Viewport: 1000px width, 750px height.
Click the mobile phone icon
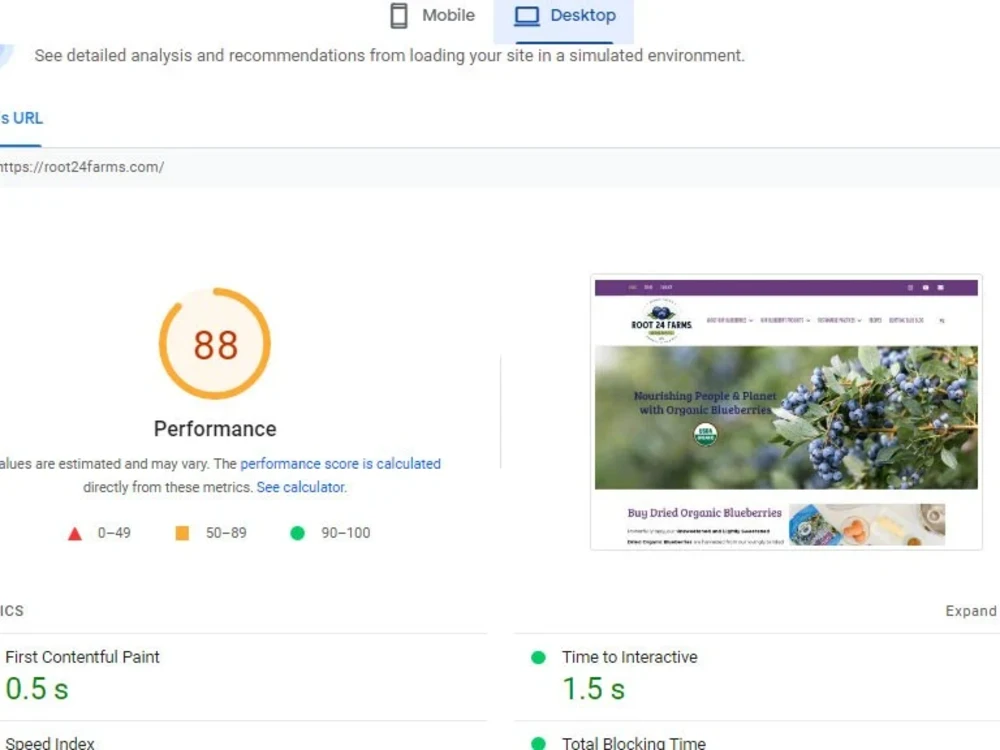coord(399,15)
